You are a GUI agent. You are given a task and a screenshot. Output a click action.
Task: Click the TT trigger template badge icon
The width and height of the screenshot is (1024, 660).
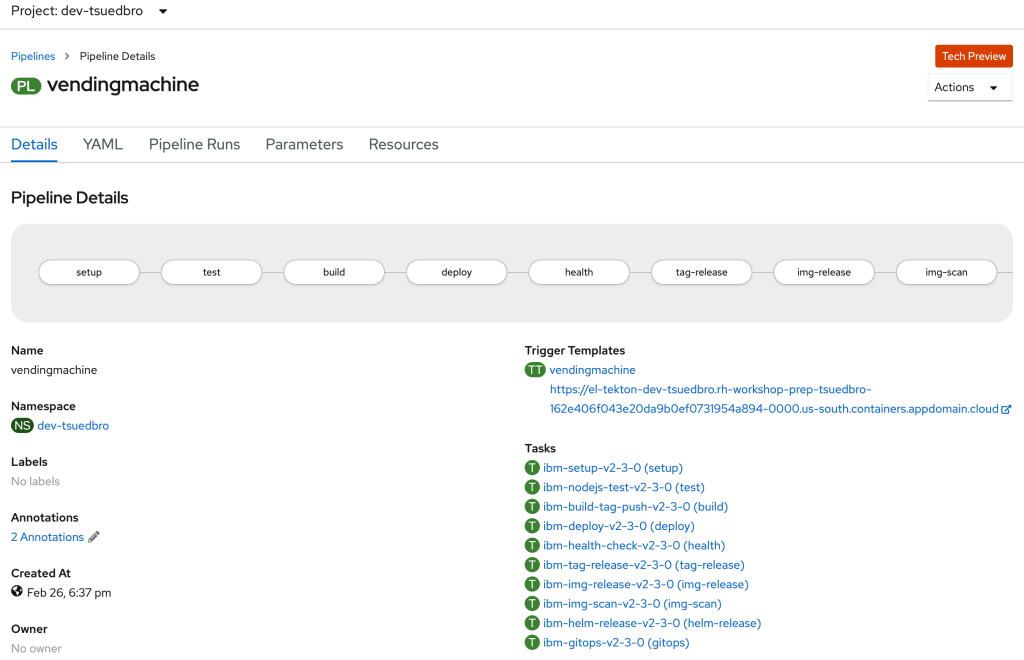535,370
